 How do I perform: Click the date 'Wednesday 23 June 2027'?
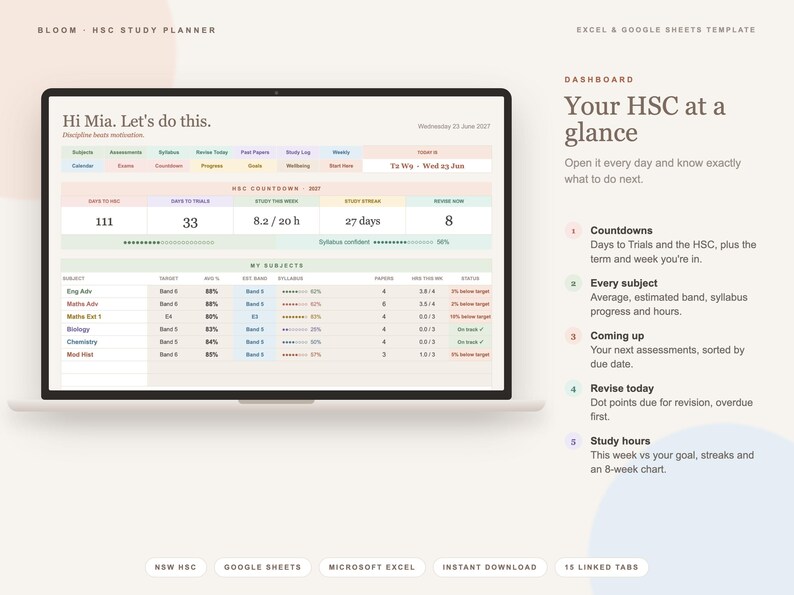(x=454, y=127)
